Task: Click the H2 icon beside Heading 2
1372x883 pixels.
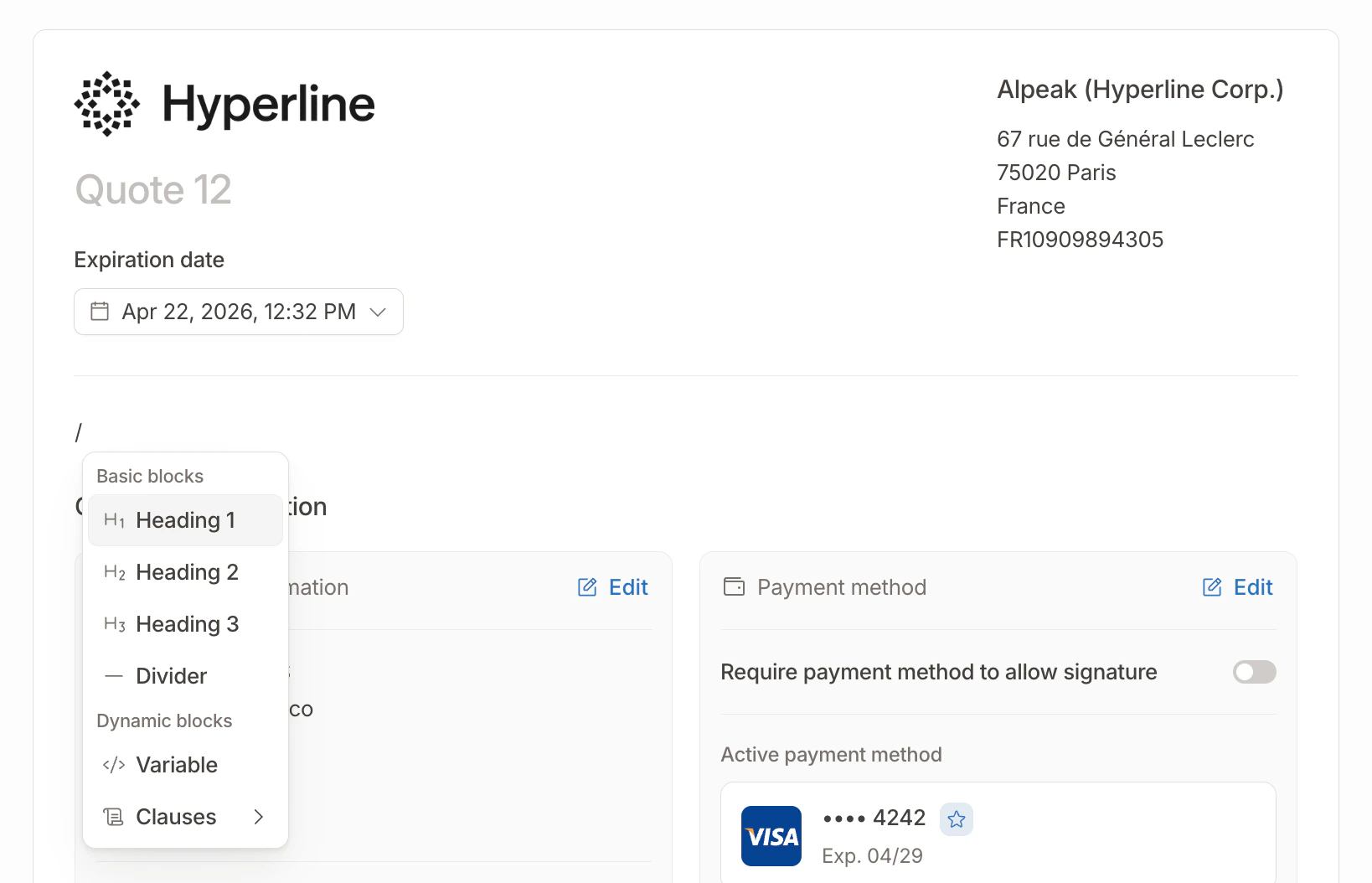Action: [x=114, y=572]
